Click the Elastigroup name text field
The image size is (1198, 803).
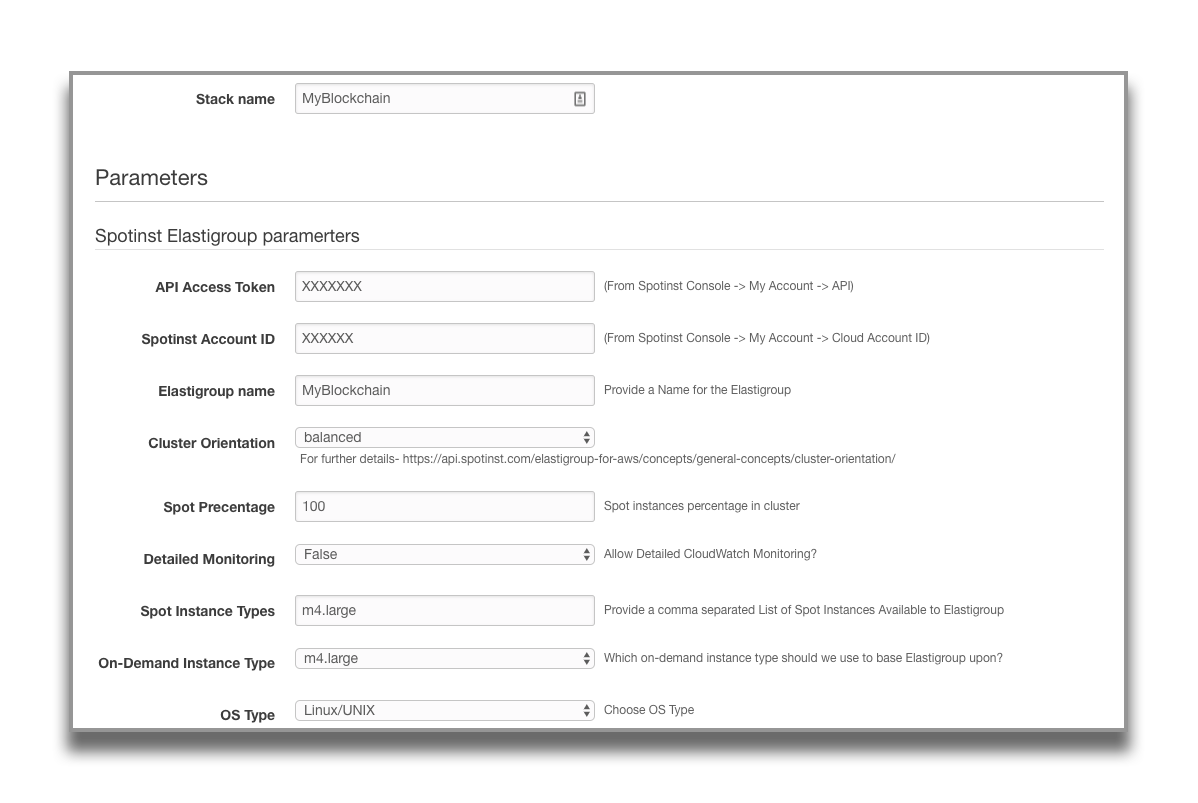pos(444,391)
